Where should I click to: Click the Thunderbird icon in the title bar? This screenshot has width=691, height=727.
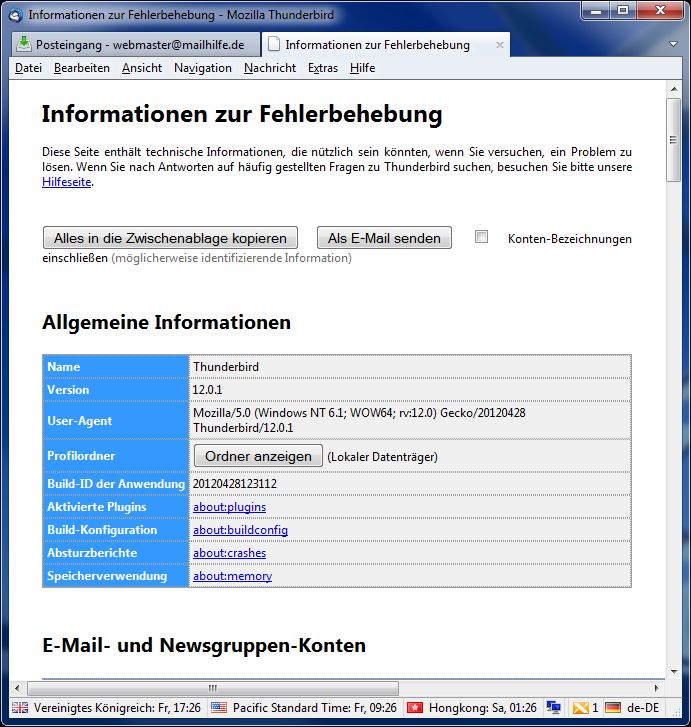[x=16, y=15]
